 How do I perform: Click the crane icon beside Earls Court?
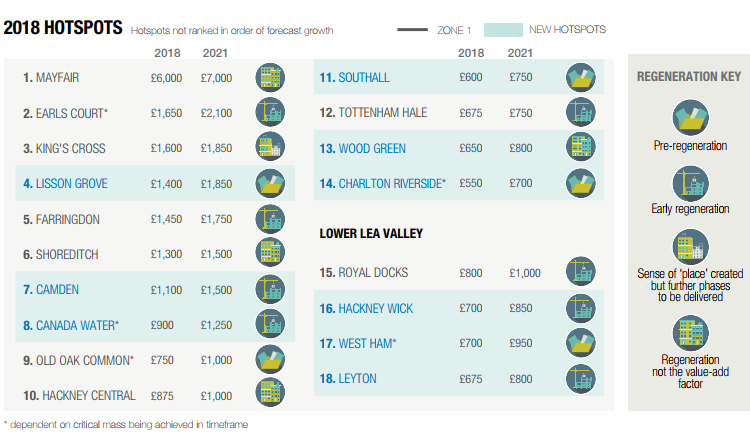[x=269, y=113]
